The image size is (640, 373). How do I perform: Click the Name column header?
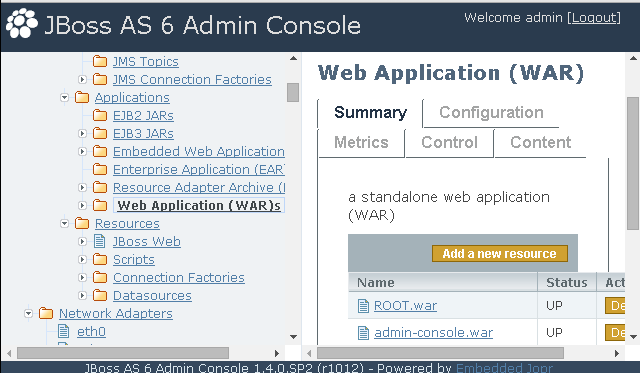442,282
